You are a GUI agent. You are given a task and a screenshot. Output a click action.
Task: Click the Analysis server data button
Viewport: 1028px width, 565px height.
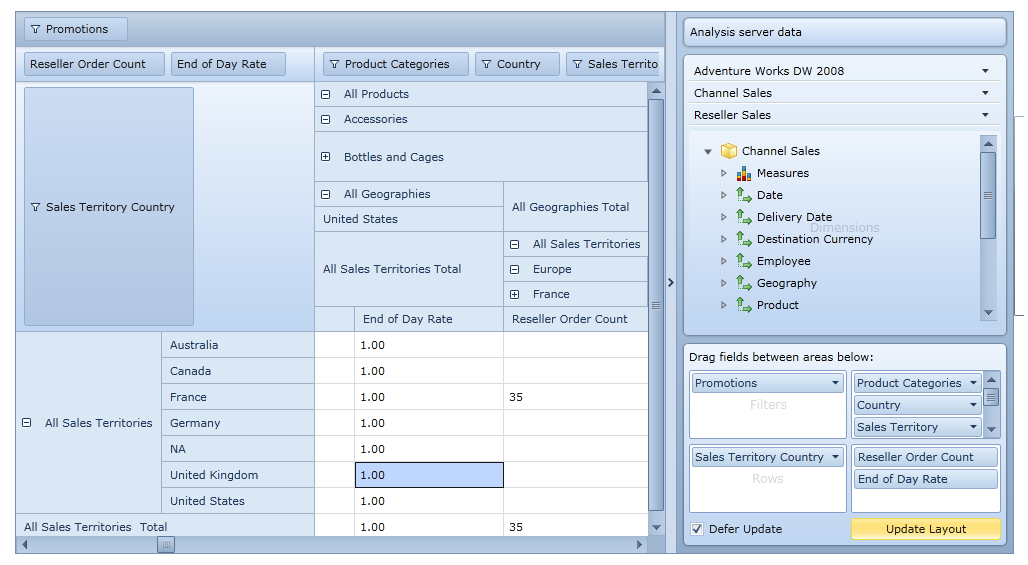pyautogui.click(x=844, y=32)
